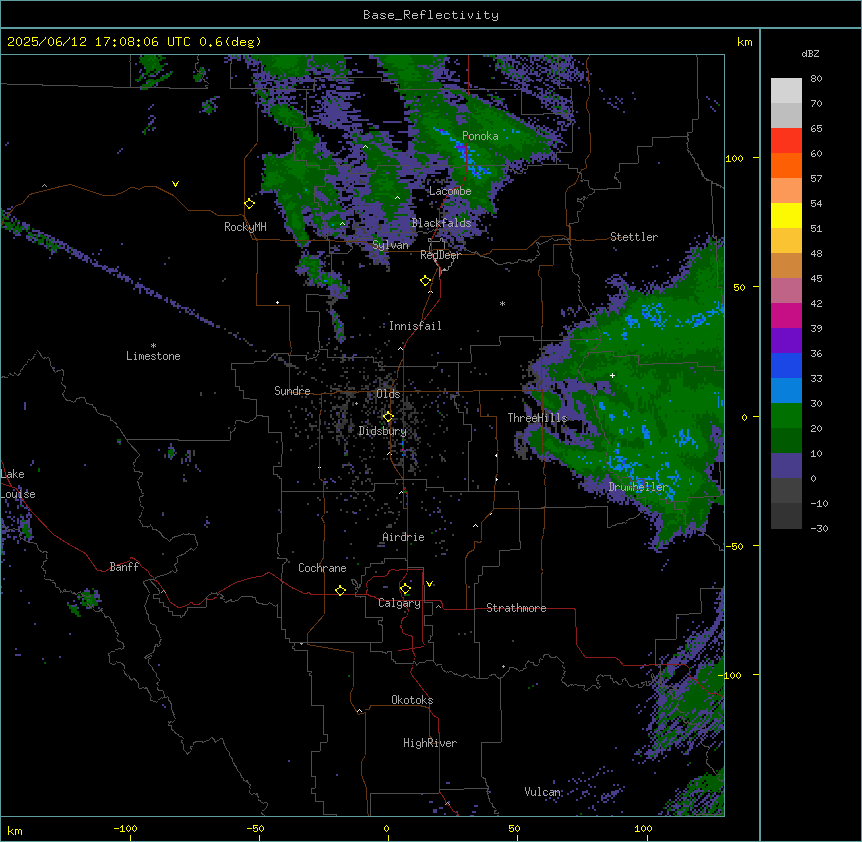Viewport: 862px width, 842px height.
Task: Click the 80 value in the dBZ legend
Action: click(816, 79)
